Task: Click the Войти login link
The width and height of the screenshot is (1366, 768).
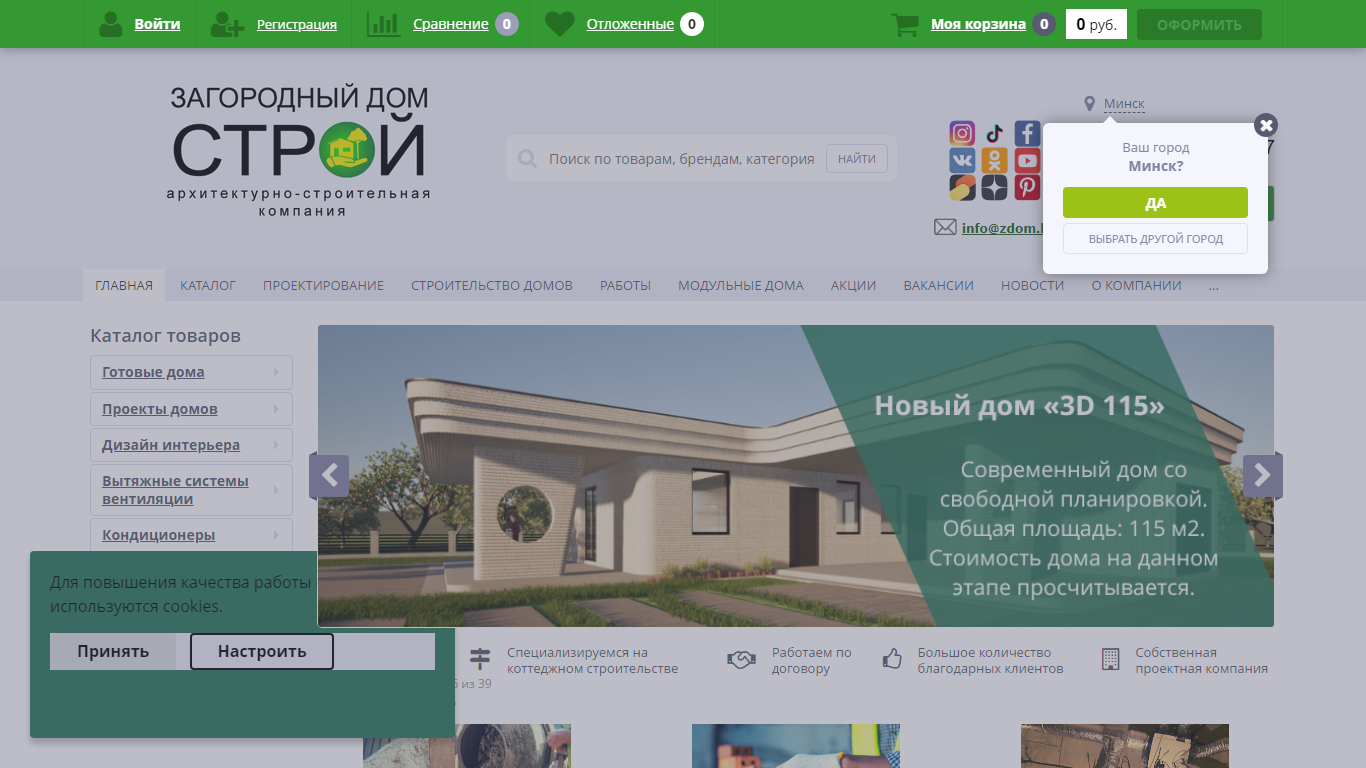Action: point(157,24)
